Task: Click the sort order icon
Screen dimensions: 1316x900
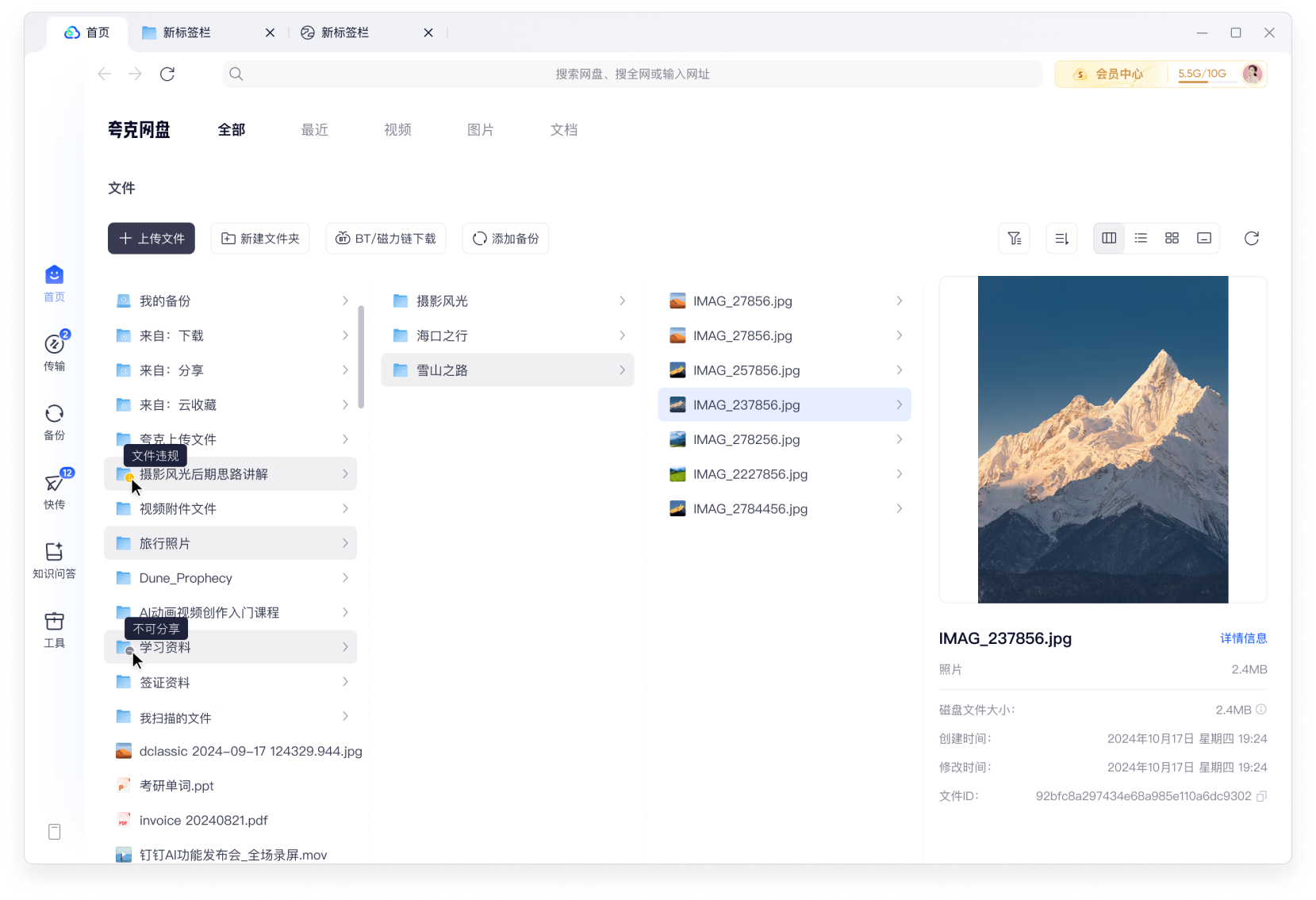Action: (1061, 239)
